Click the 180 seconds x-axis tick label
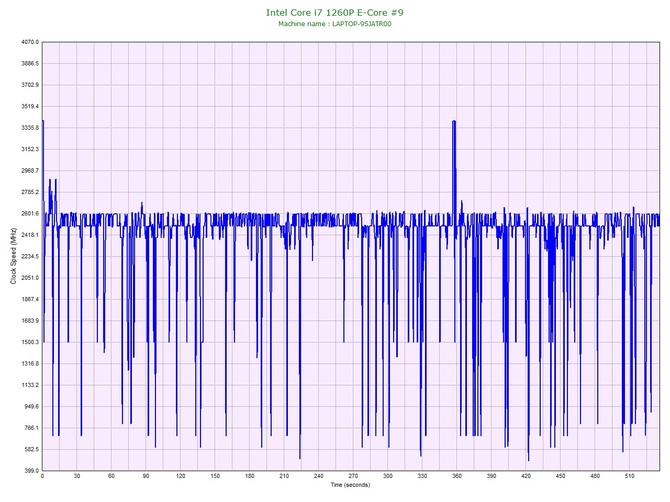670x502 pixels. [250, 476]
